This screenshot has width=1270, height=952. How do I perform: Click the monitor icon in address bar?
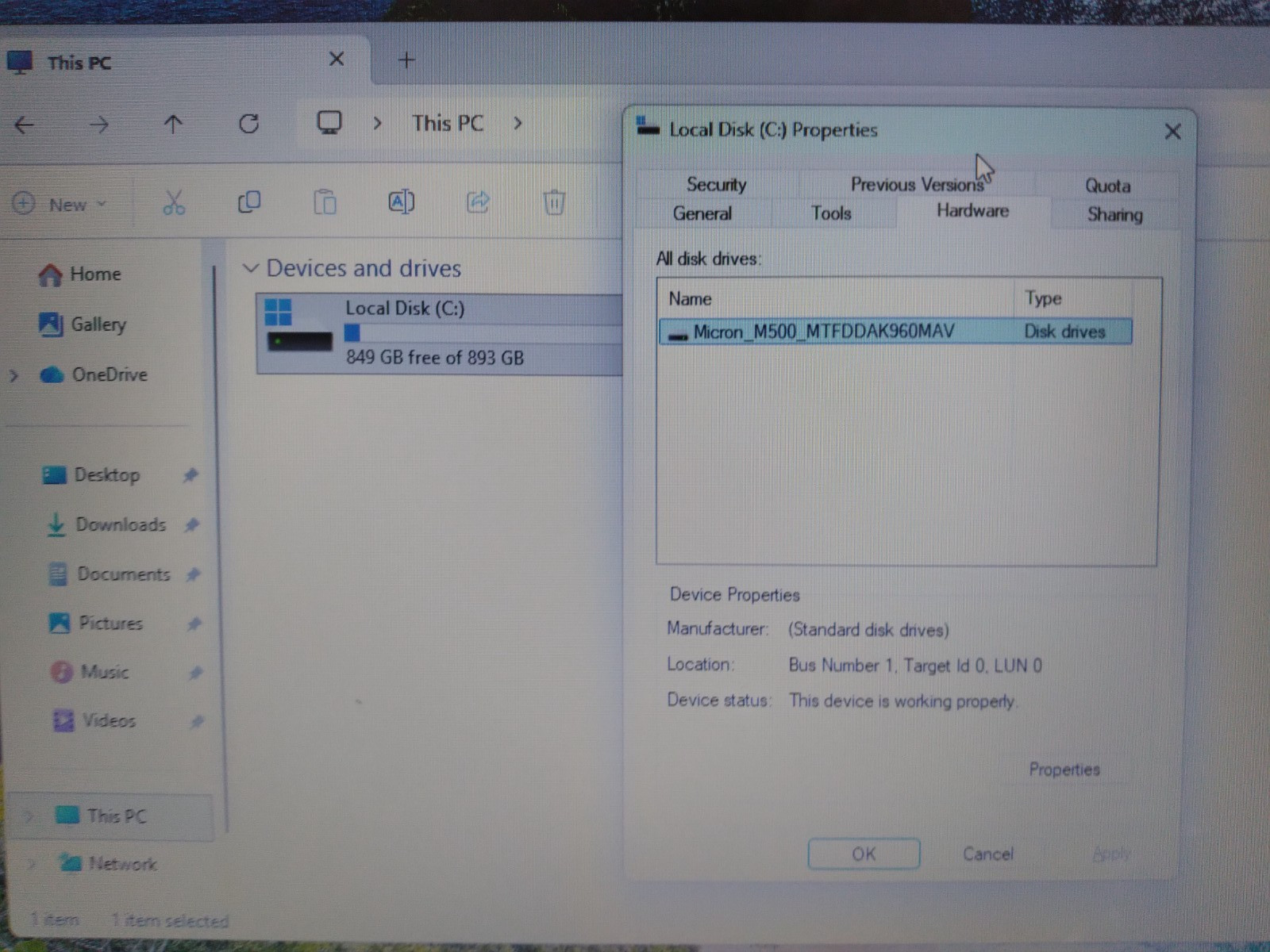coord(329,123)
